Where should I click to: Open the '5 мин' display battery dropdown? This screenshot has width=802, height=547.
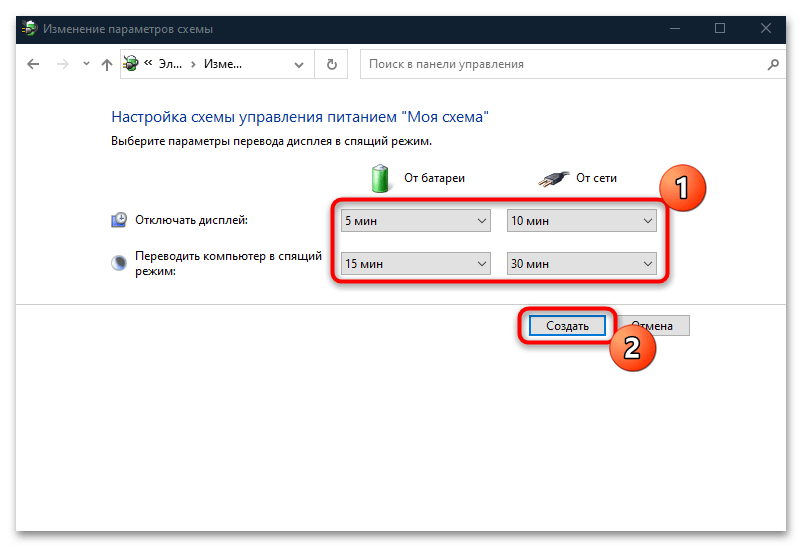[x=414, y=220]
